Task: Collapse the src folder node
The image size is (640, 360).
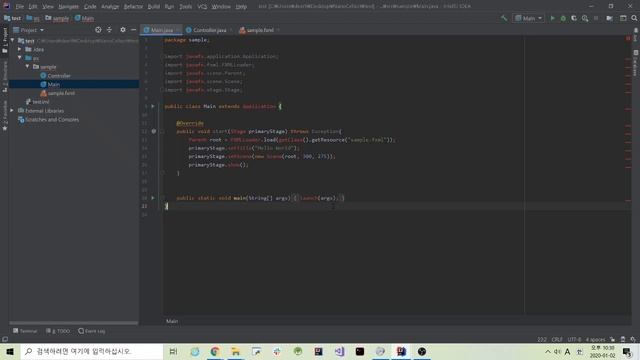Action: pos(20,58)
